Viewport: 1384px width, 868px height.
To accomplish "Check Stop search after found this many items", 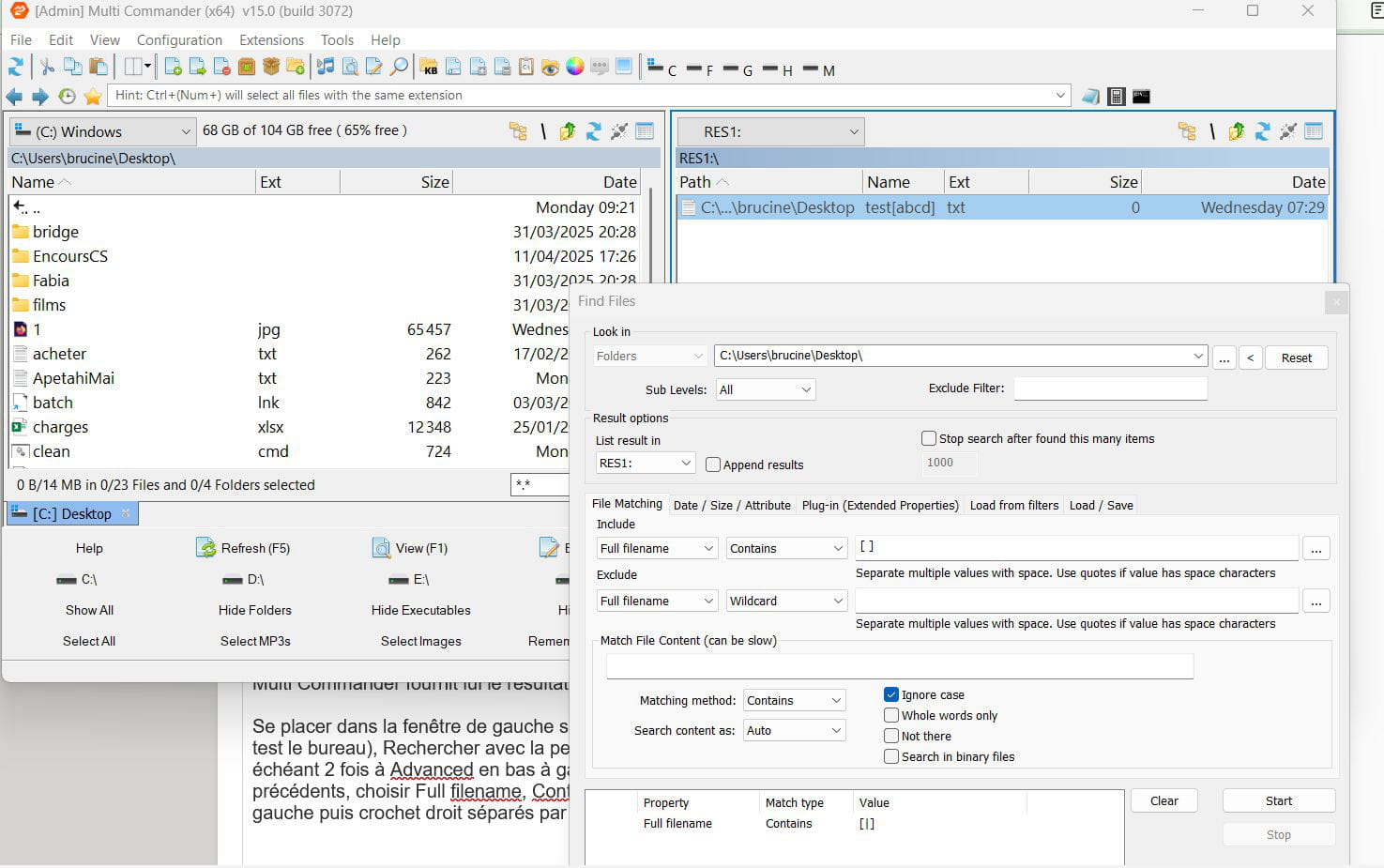I will (929, 438).
